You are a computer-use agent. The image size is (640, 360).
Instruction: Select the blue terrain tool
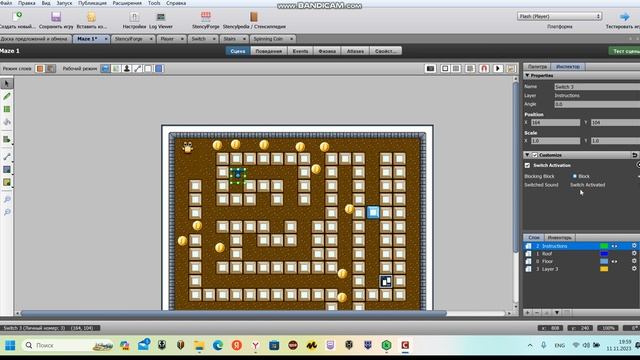pyautogui.click(x=7, y=169)
